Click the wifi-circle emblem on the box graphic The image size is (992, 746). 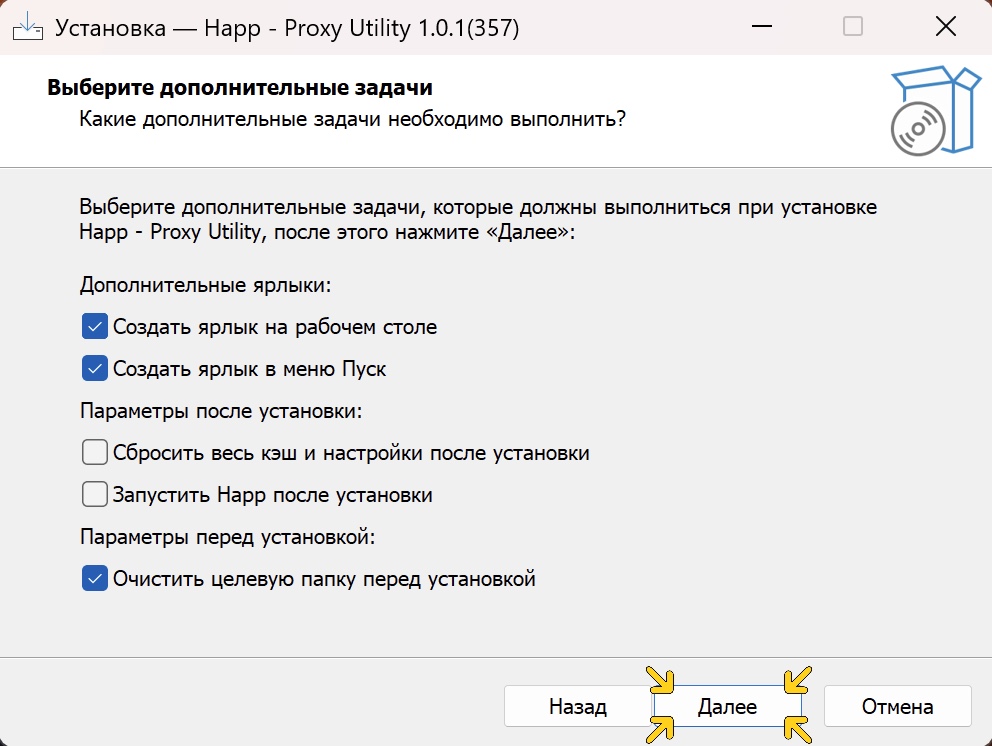coord(920,128)
